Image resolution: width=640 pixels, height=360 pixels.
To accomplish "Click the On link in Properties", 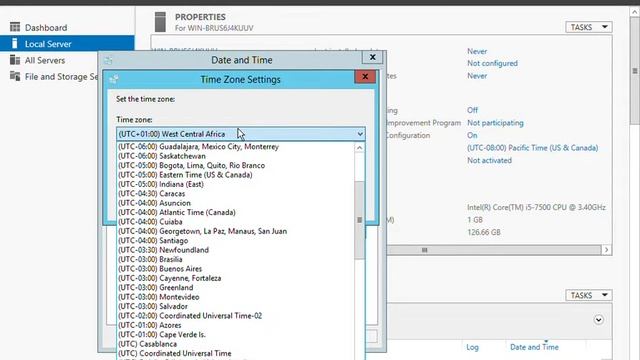I will click(472, 135).
